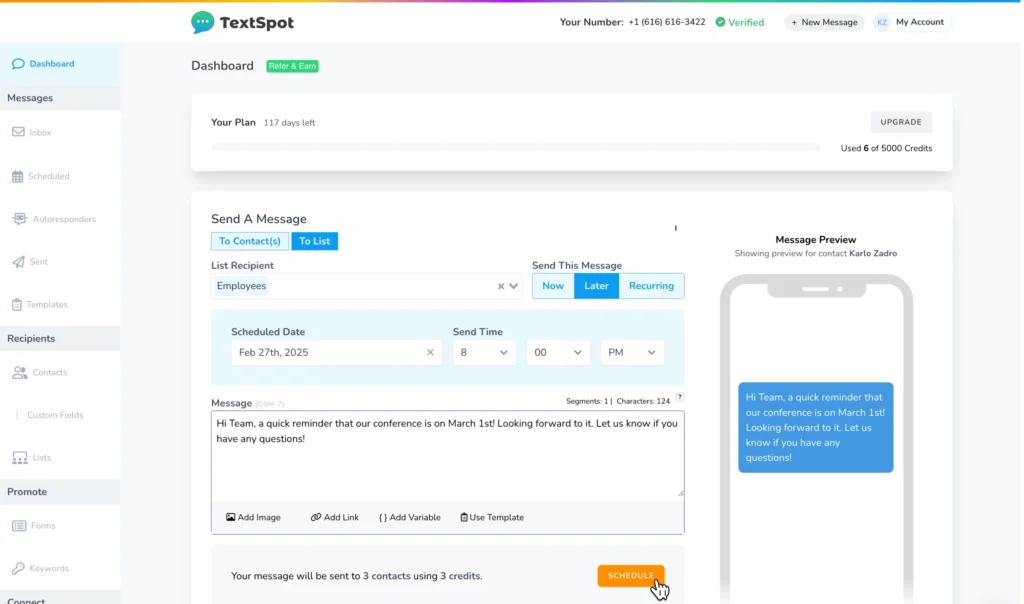The image size is (1024, 604).
Task: Click the TextSpot chat bubble logo
Action: tap(202, 22)
